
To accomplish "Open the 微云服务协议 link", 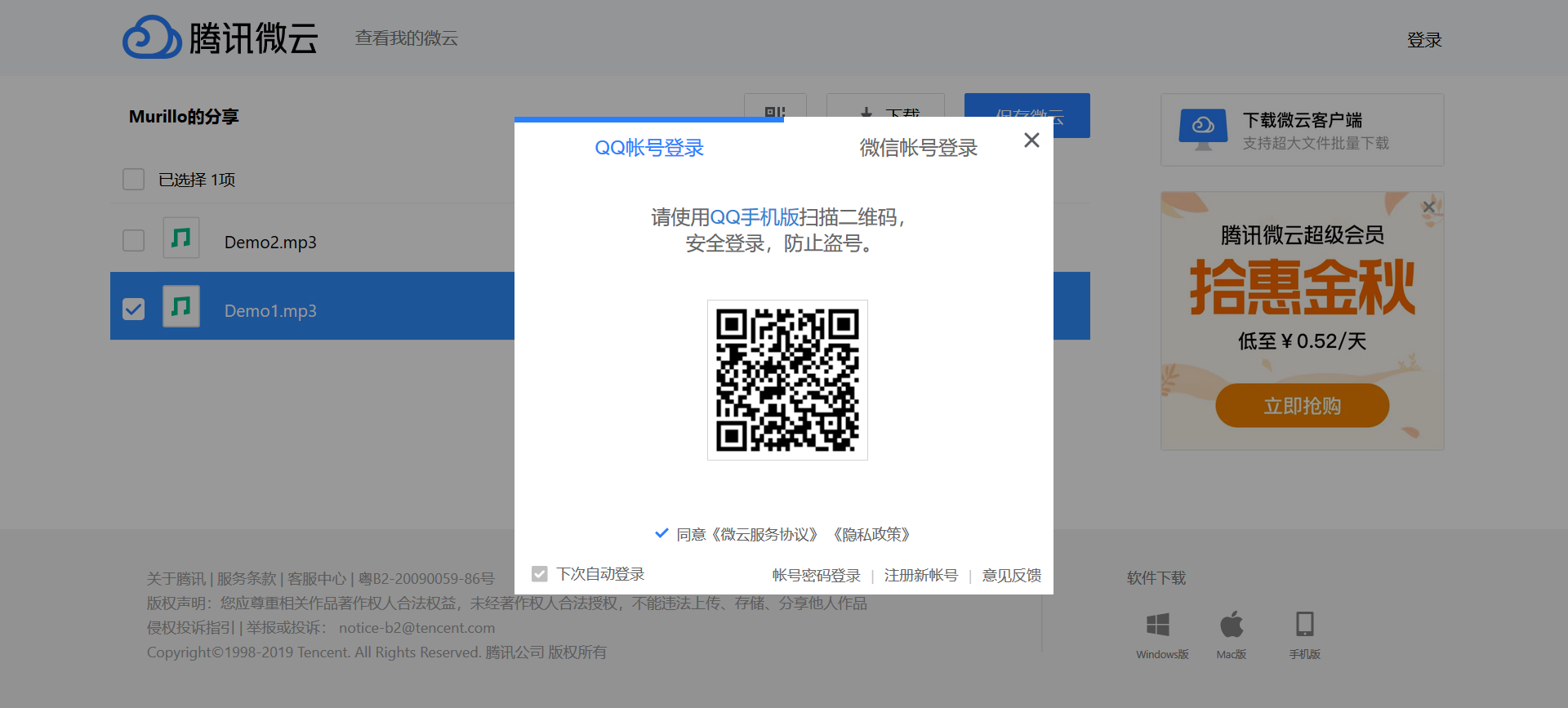I will coord(764,534).
